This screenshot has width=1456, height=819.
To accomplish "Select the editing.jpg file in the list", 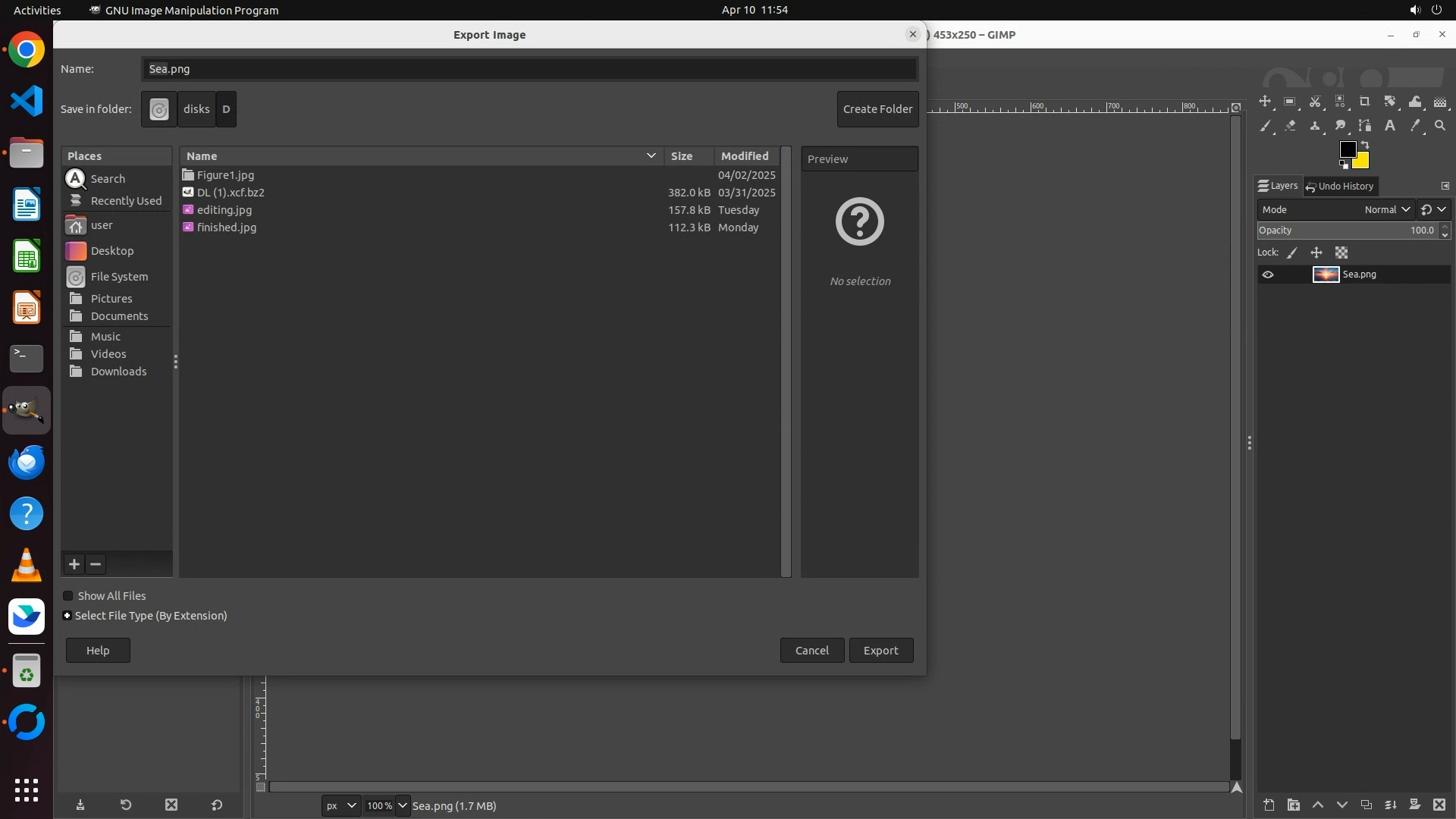I will 224,210.
